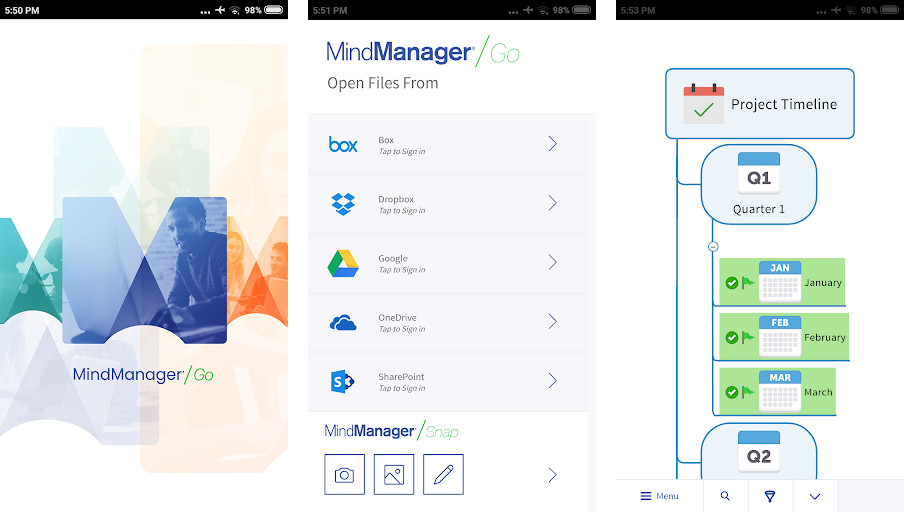This screenshot has height=512, width=904.
Task: Tap the 5:50 PM clock
Action: pyautogui.click(x=22, y=10)
